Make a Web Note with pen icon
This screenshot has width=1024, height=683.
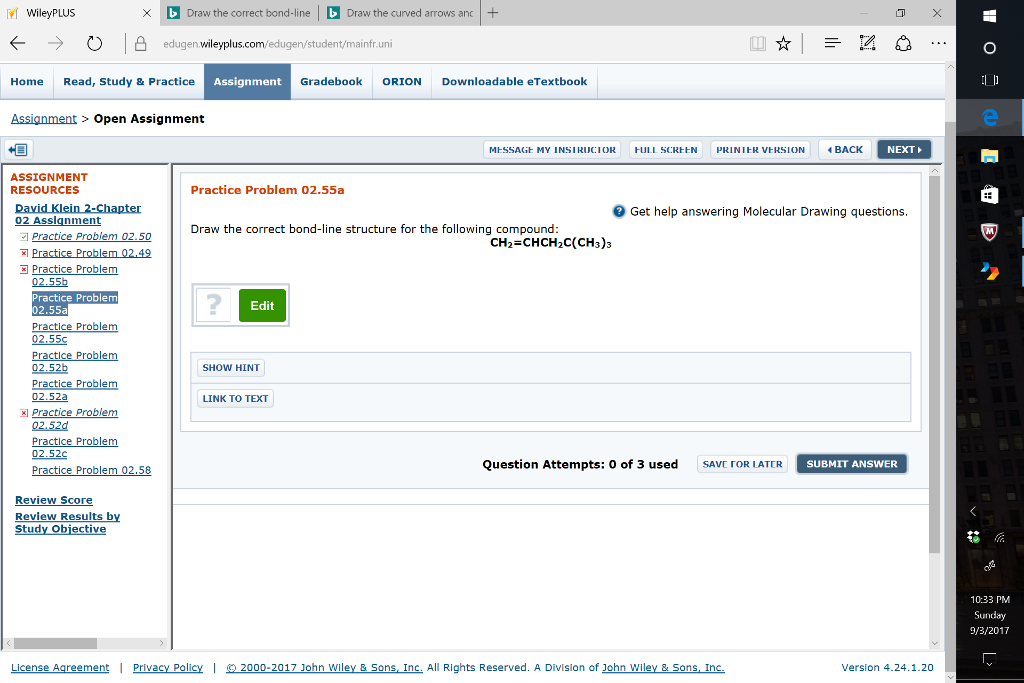tap(867, 43)
